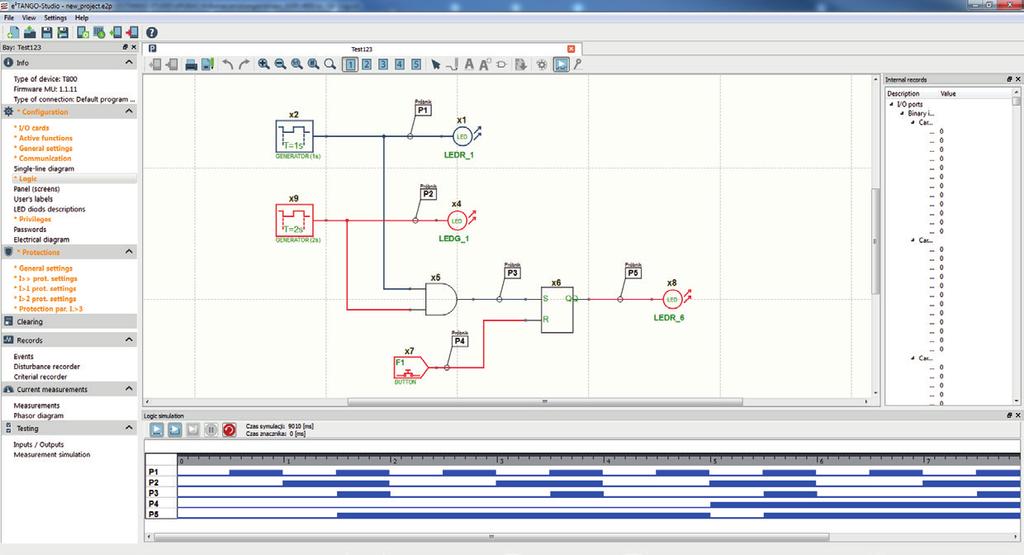
Task: Collapse the Binary i... tree node
Action: pyautogui.click(x=903, y=113)
